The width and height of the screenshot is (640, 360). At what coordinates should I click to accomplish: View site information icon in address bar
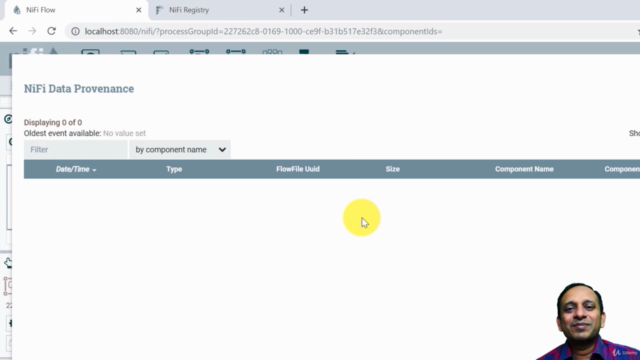coord(76,31)
